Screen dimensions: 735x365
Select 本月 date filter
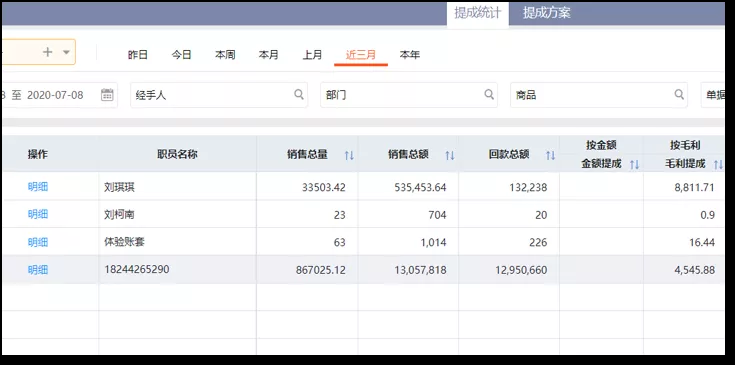269,55
